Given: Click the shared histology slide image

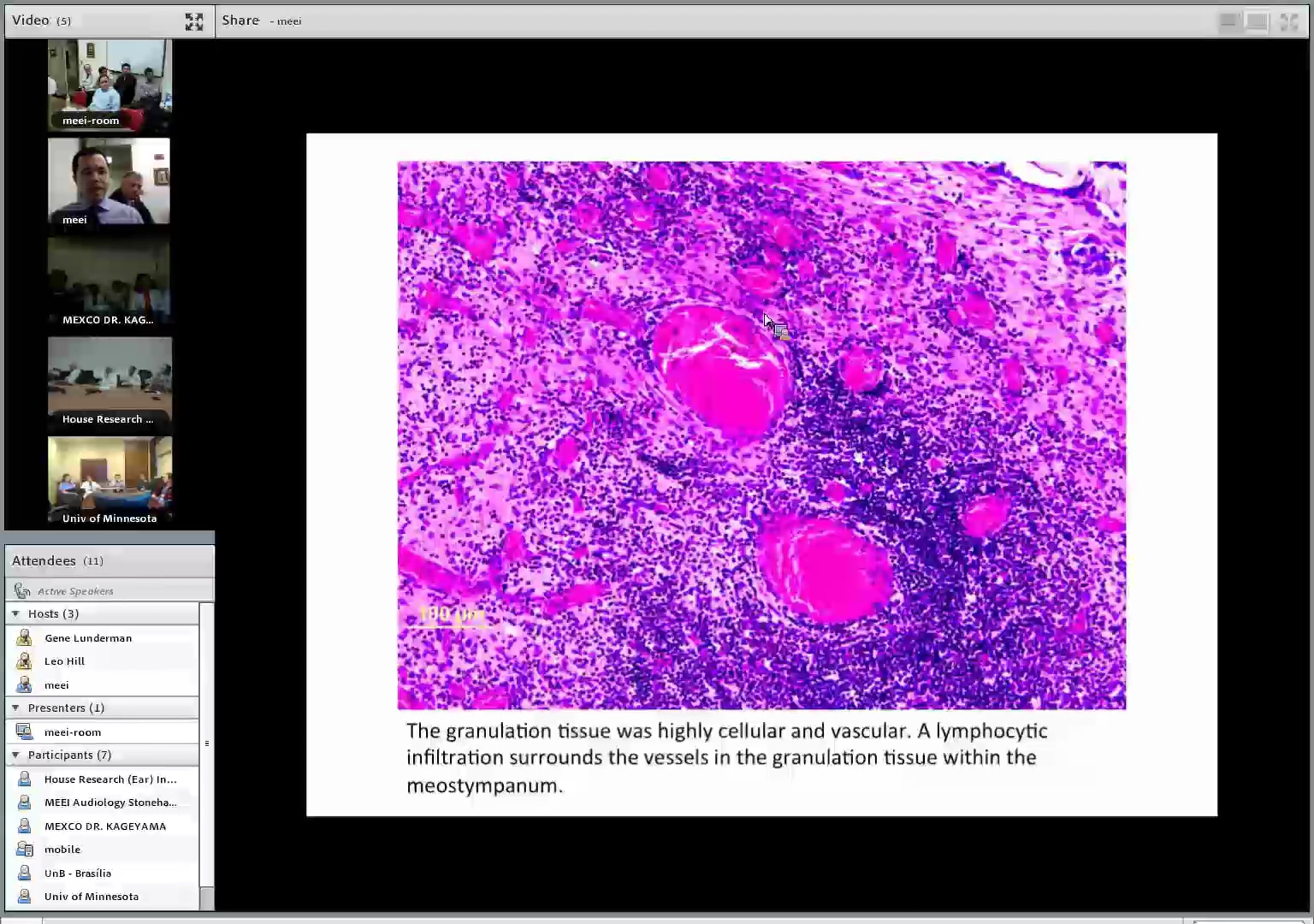Looking at the screenshot, I should (x=762, y=435).
